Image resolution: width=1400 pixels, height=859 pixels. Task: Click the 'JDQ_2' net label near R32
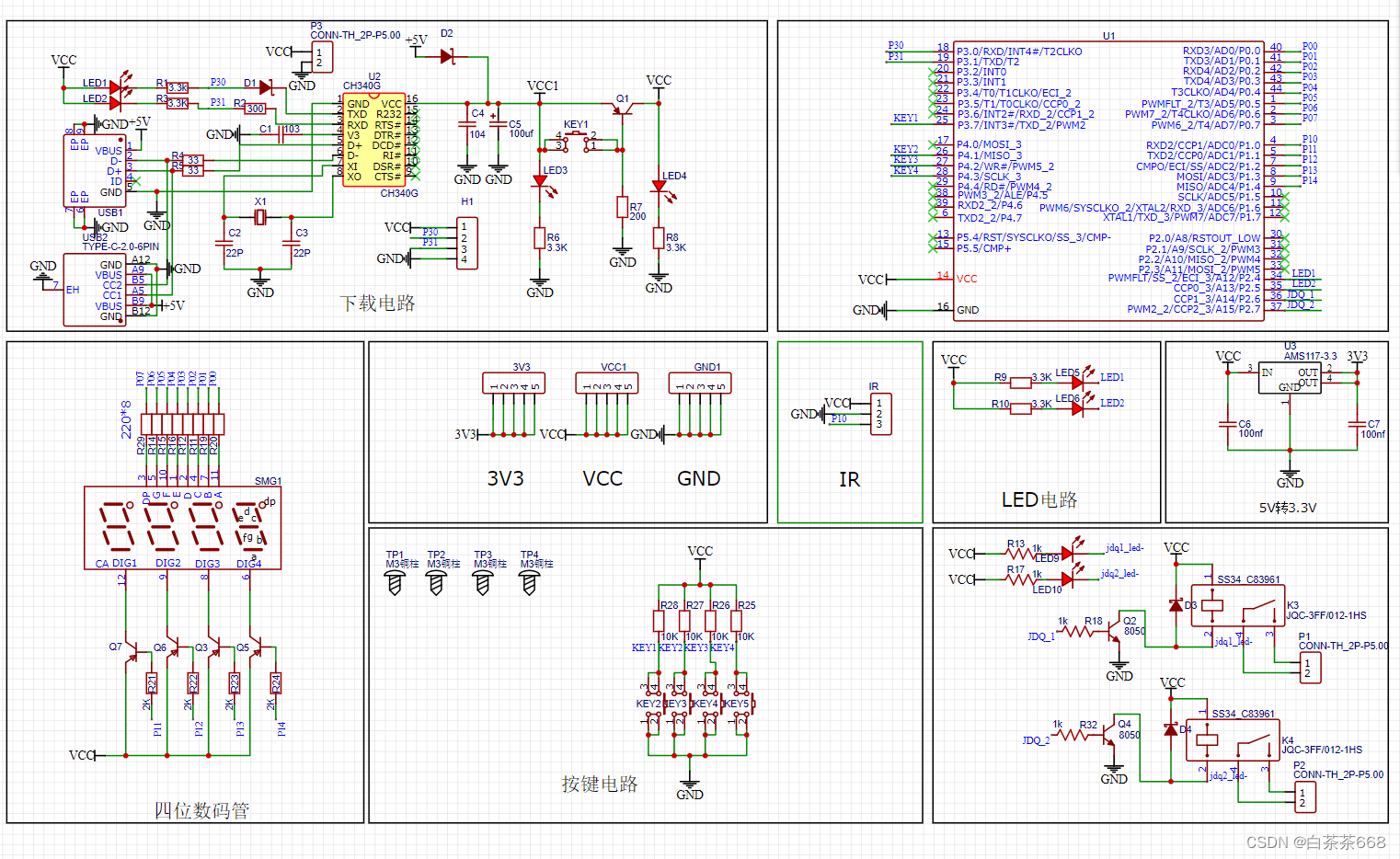(1036, 740)
